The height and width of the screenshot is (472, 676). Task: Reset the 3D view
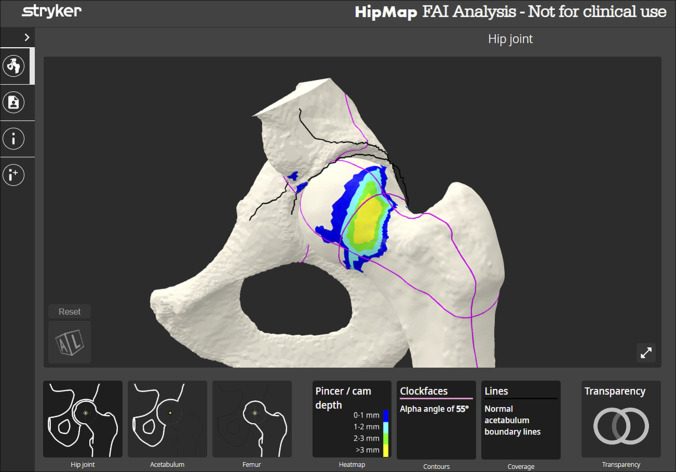pyautogui.click(x=70, y=312)
